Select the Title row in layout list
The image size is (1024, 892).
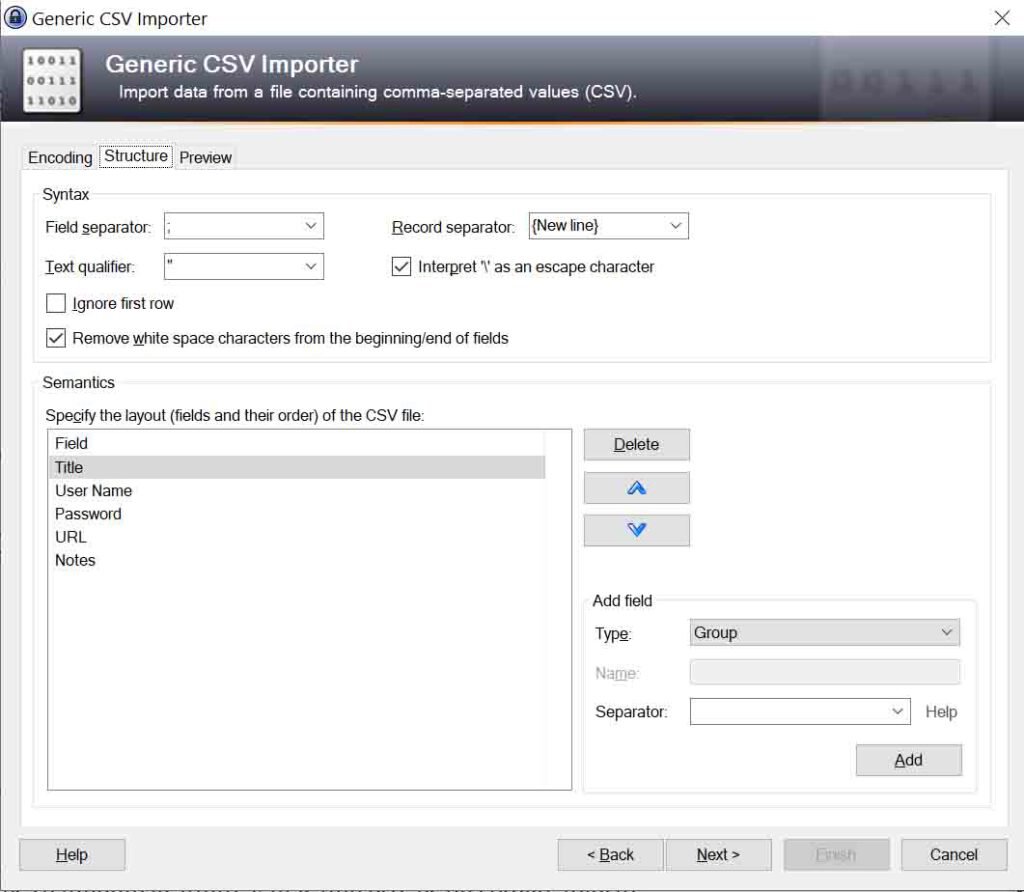click(297, 468)
